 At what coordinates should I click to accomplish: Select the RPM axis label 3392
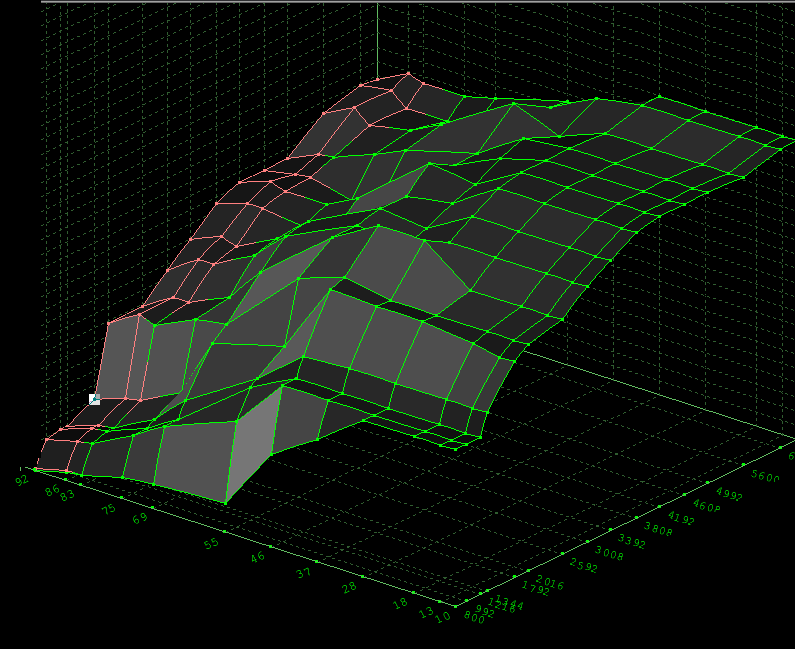click(x=632, y=542)
